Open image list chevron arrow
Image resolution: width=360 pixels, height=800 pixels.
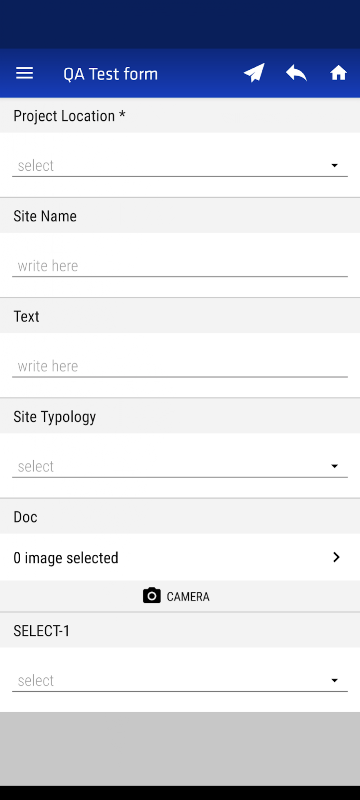coord(336,558)
